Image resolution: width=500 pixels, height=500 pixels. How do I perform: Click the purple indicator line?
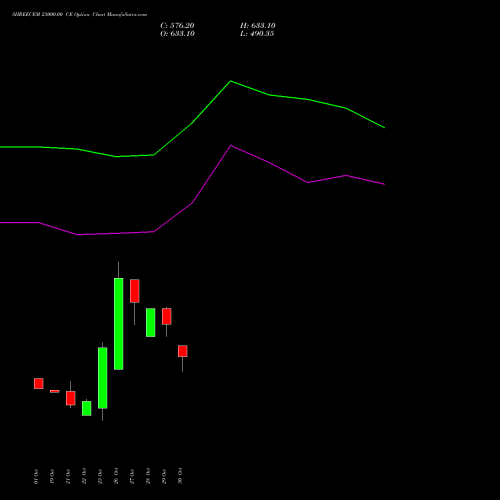pos(192,203)
